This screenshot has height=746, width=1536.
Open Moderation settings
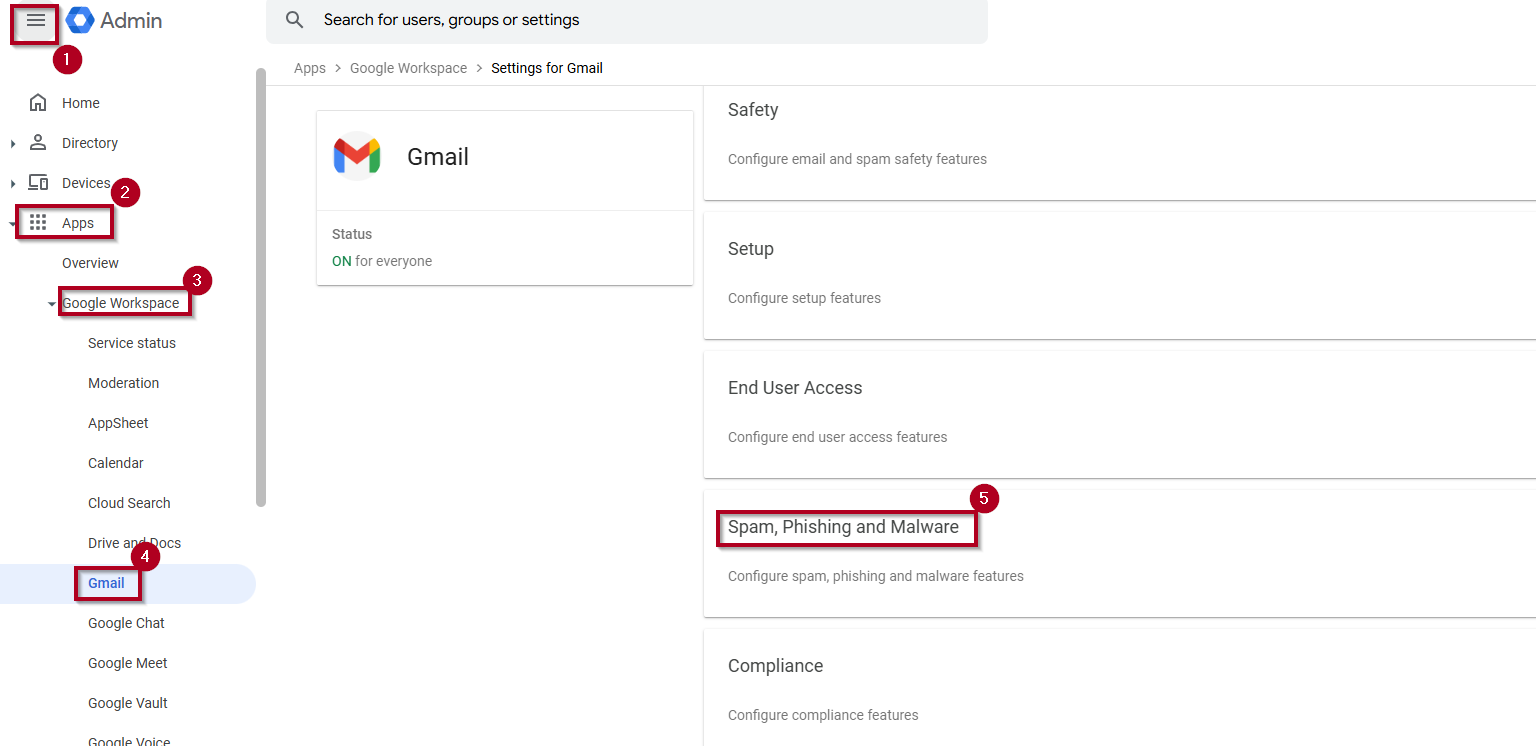coord(123,383)
